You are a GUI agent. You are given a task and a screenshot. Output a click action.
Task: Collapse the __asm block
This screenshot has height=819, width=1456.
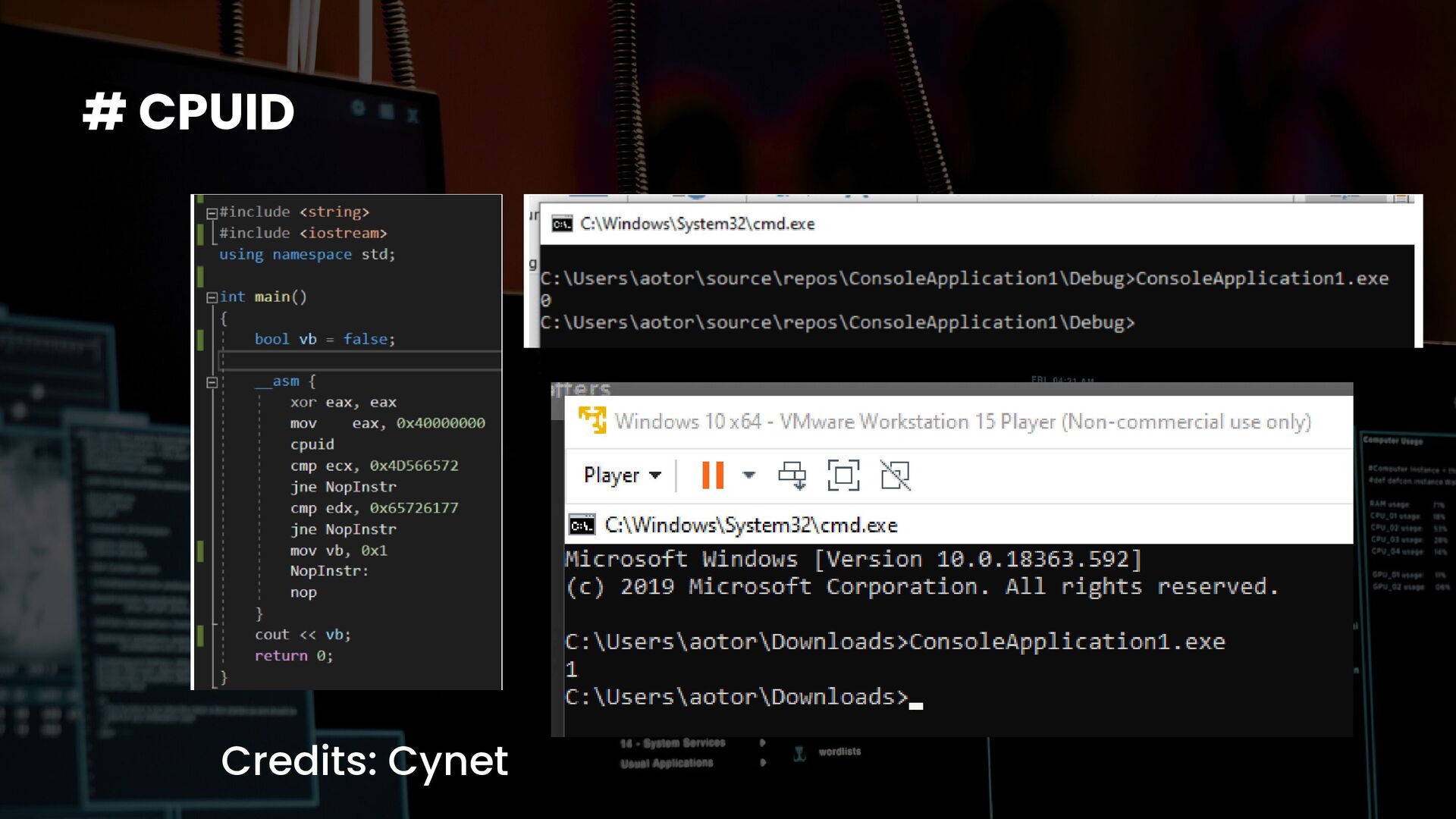[212, 382]
